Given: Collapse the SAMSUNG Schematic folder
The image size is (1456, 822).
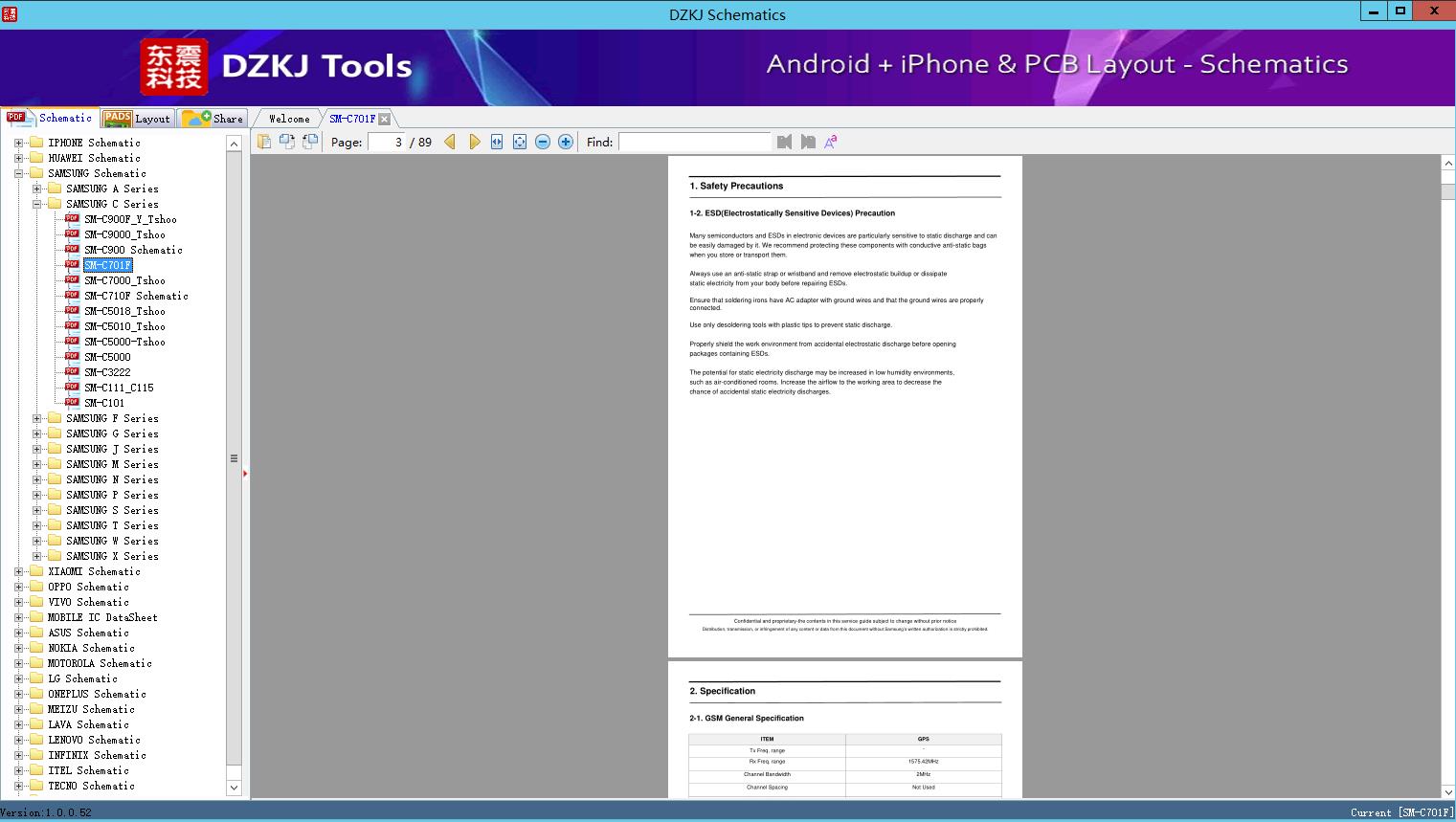Looking at the screenshot, I should [x=18, y=173].
